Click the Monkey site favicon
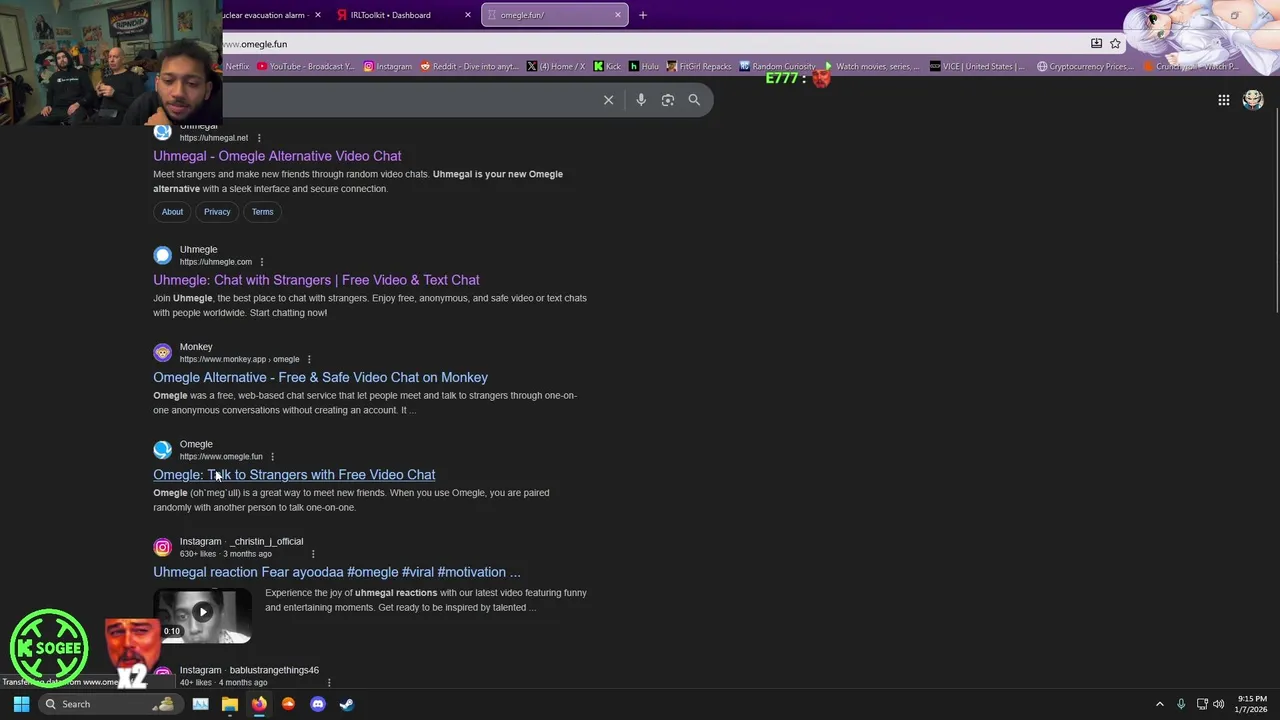The width and height of the screenshot is (1280, 720). point(162,352)
